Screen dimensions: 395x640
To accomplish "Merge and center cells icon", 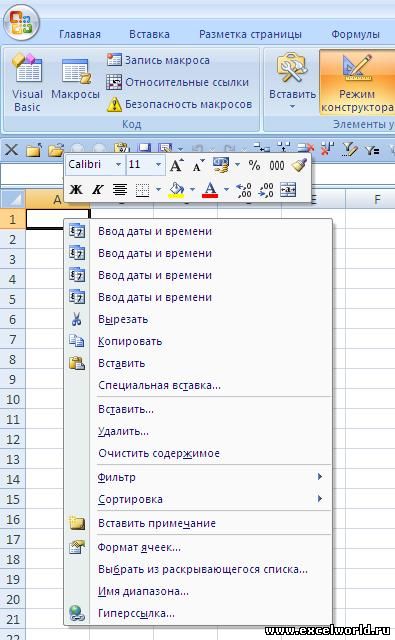I will tap(288, 190).
